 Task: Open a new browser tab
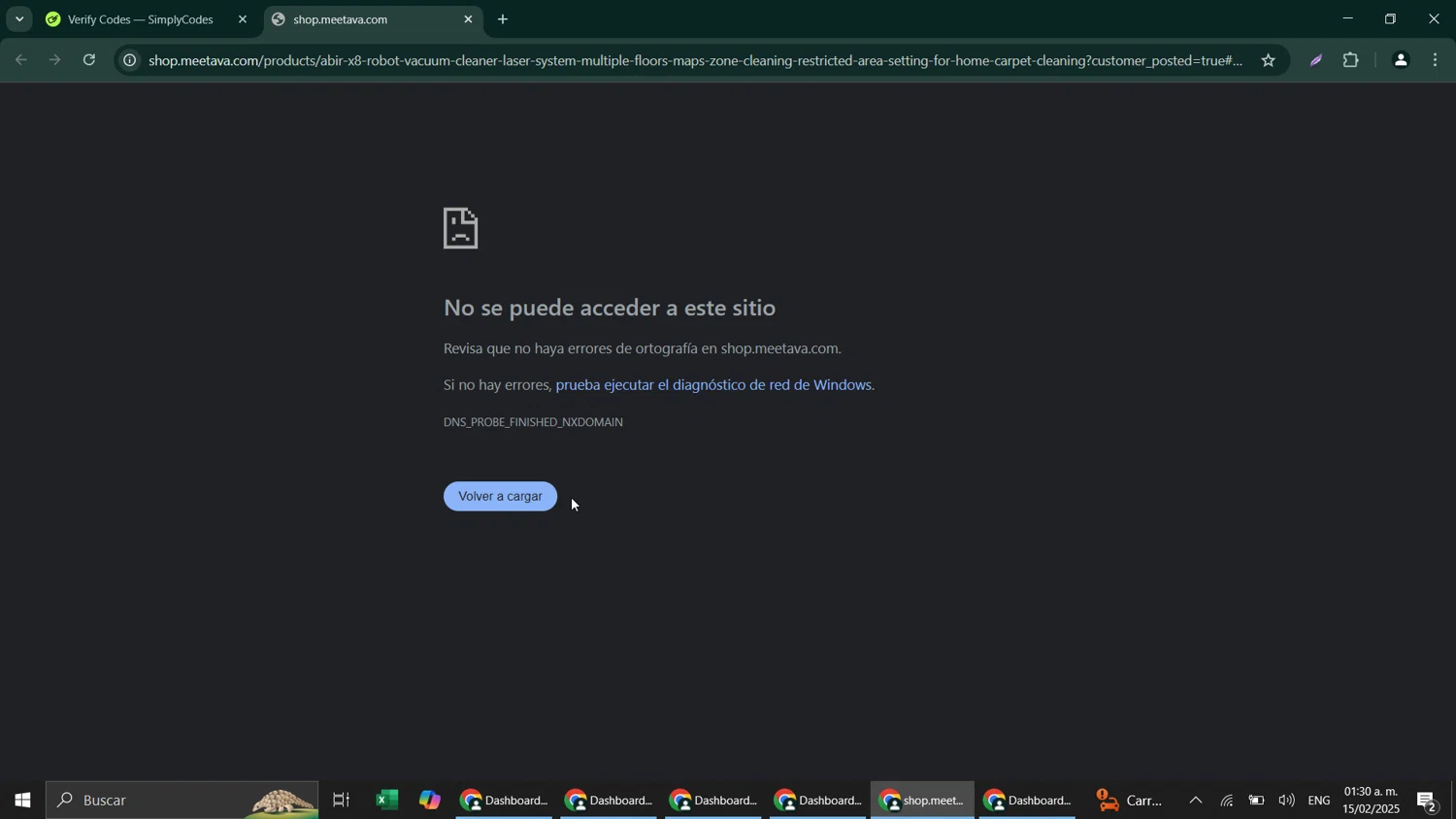click(x=503, y=19)
